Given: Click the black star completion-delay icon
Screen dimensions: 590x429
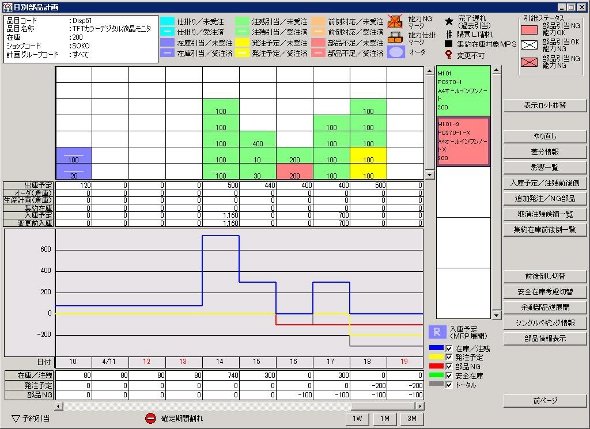Looking at the screenshot, I should tap(449, 21).
